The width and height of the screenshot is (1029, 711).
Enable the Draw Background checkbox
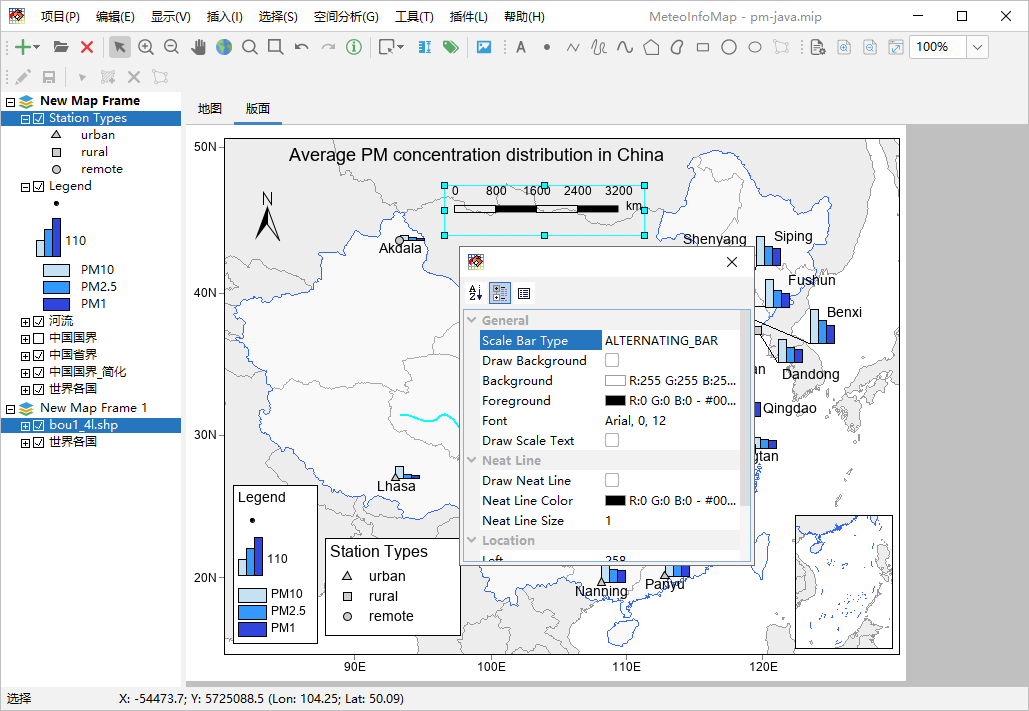click(612, 361)
